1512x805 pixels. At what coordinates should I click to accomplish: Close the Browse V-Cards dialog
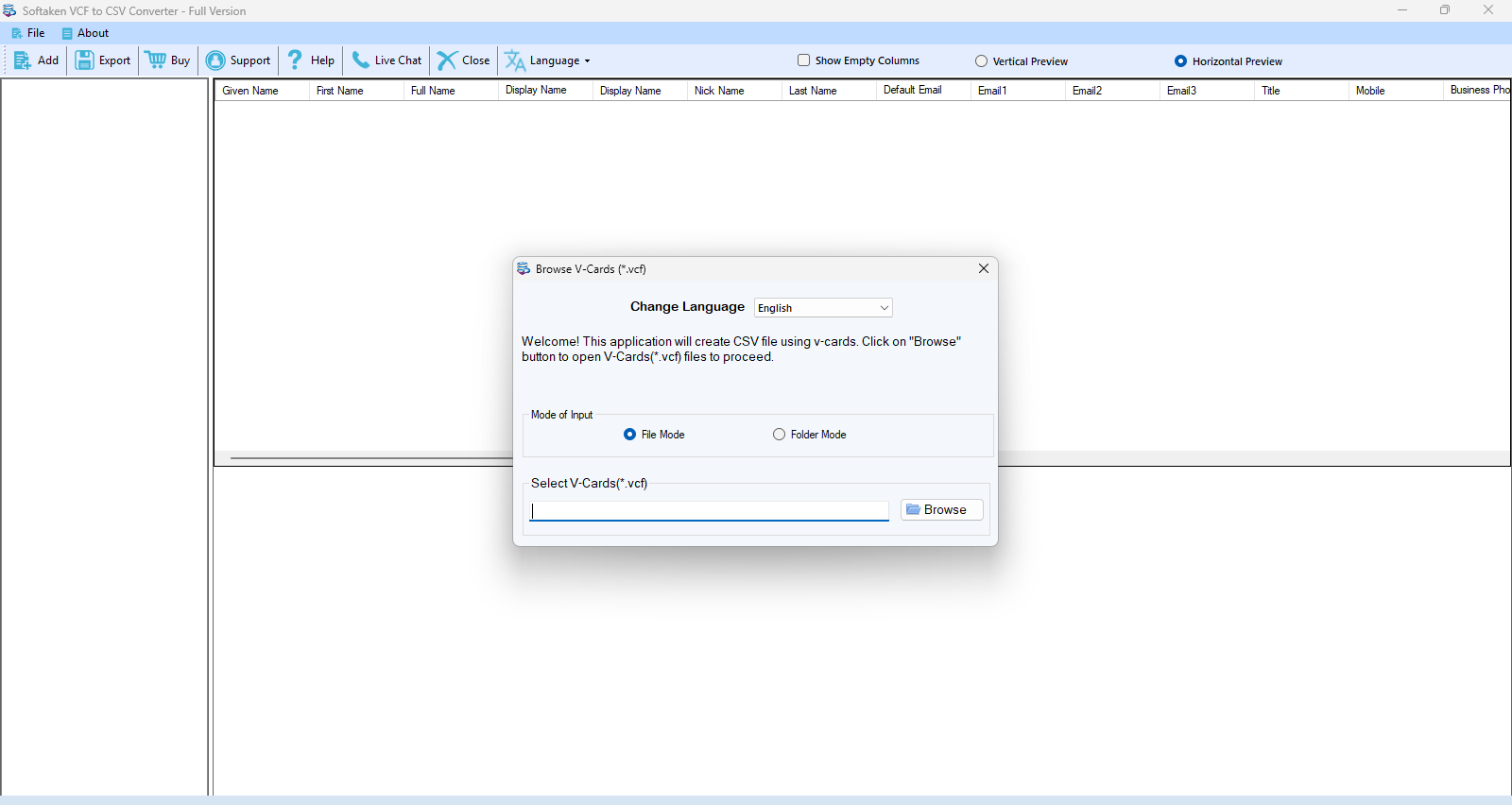(x=984, y=269)
